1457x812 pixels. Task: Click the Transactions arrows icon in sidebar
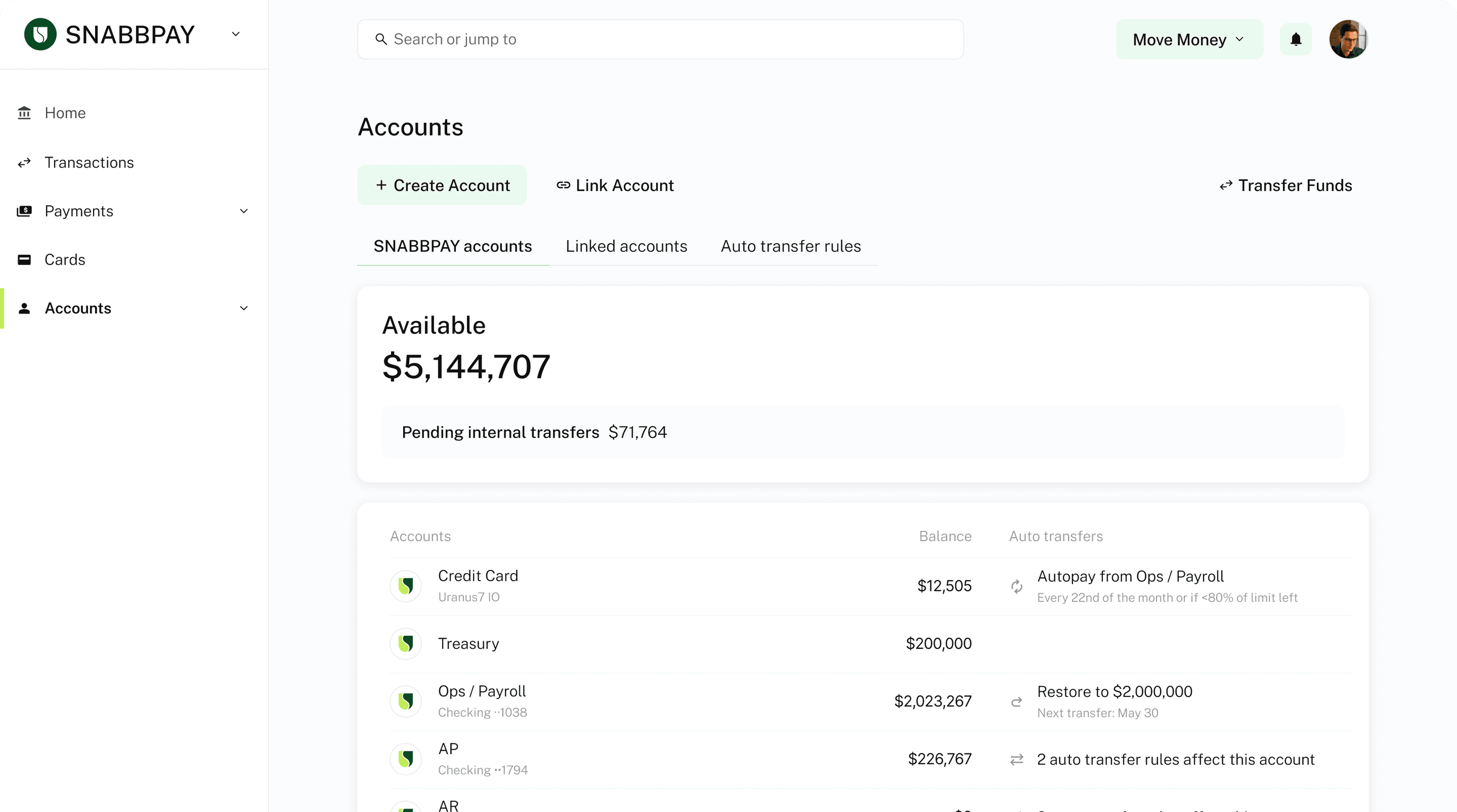pos(24,163)
